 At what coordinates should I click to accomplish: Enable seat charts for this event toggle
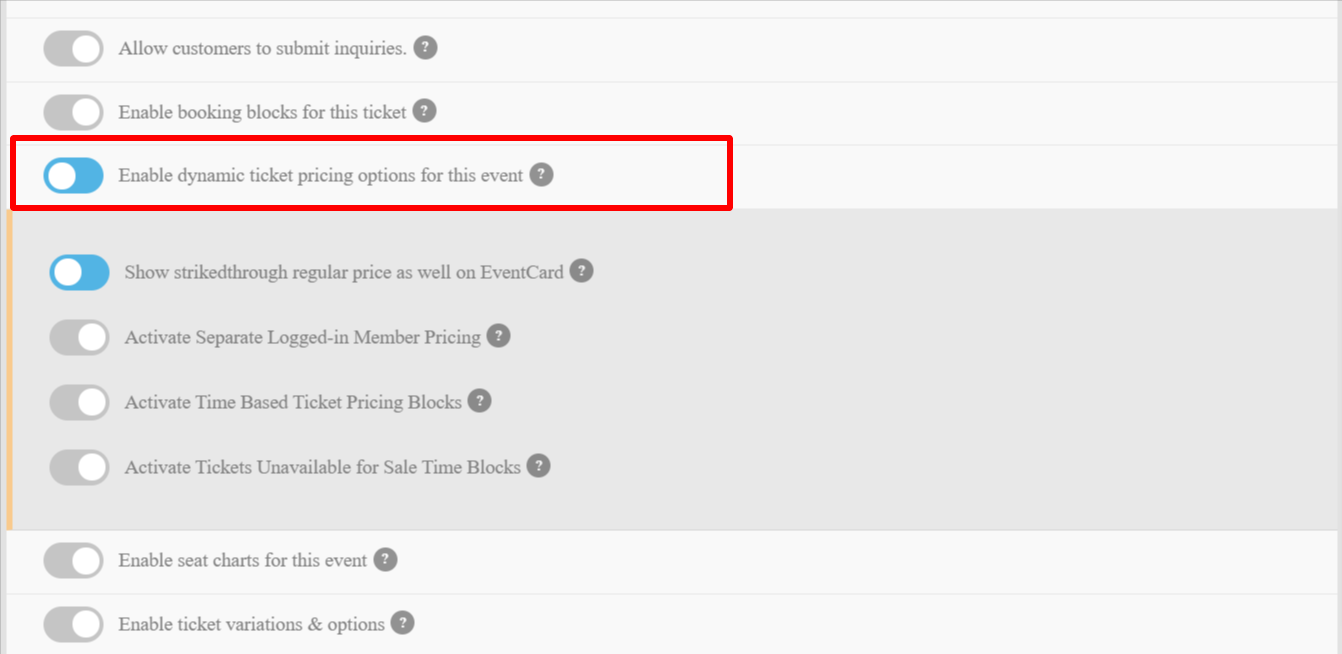click(73, 560)
